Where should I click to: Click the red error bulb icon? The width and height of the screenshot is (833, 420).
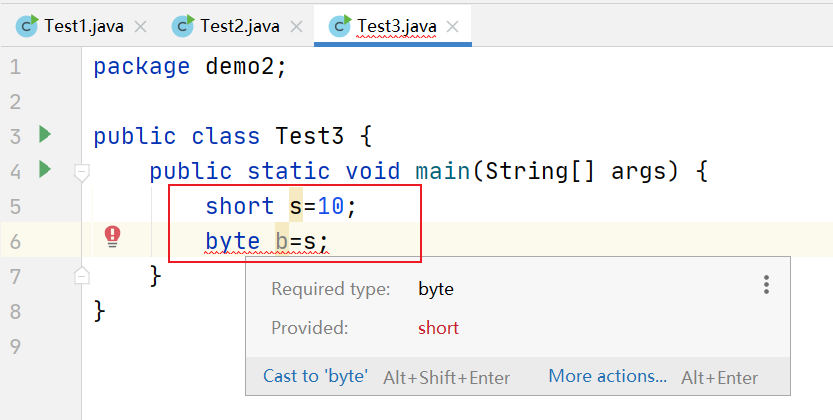tap(113, 236)
